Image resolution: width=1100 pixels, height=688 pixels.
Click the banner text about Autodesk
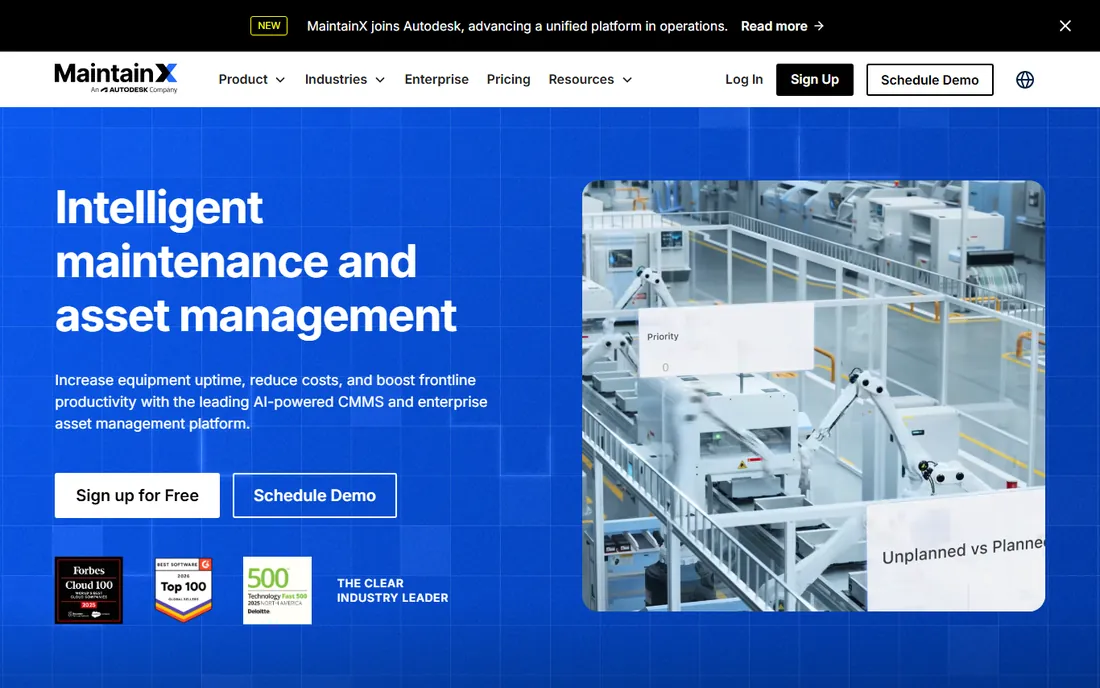tap(517, 26)
